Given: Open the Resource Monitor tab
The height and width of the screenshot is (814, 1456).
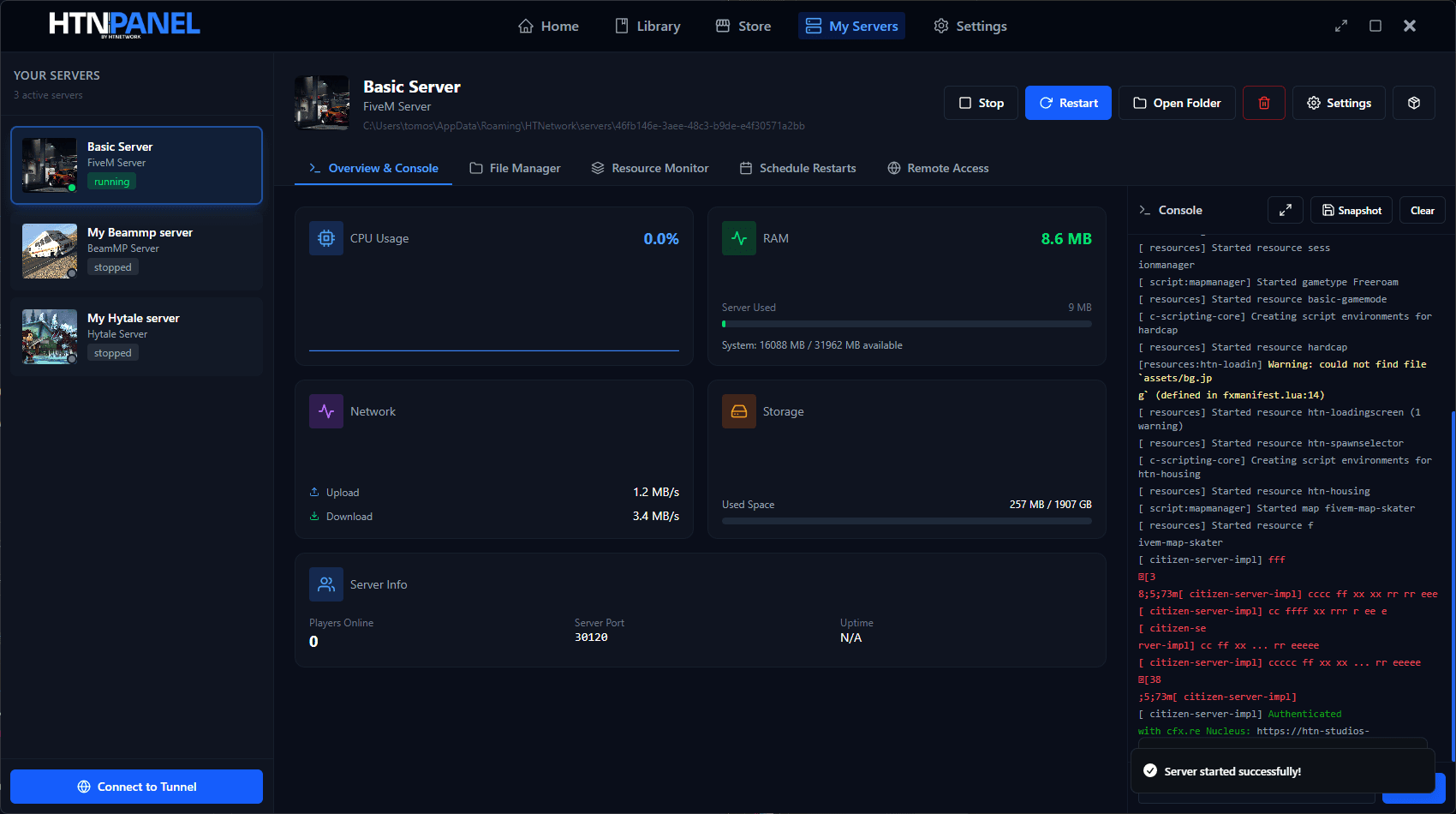Looking at the screenshot, I should (x=650, y=168).
